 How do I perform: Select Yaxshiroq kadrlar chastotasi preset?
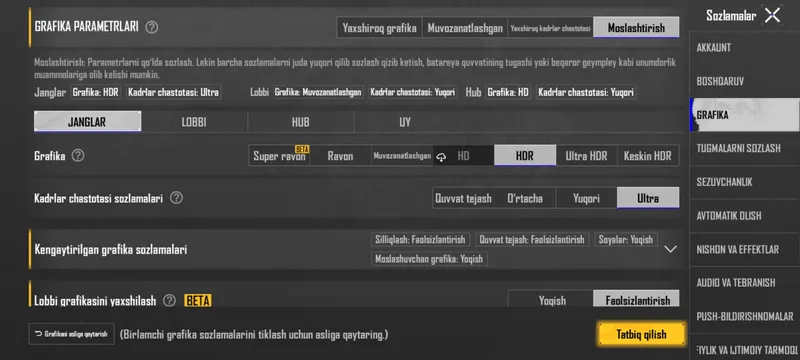pos(551,28)
